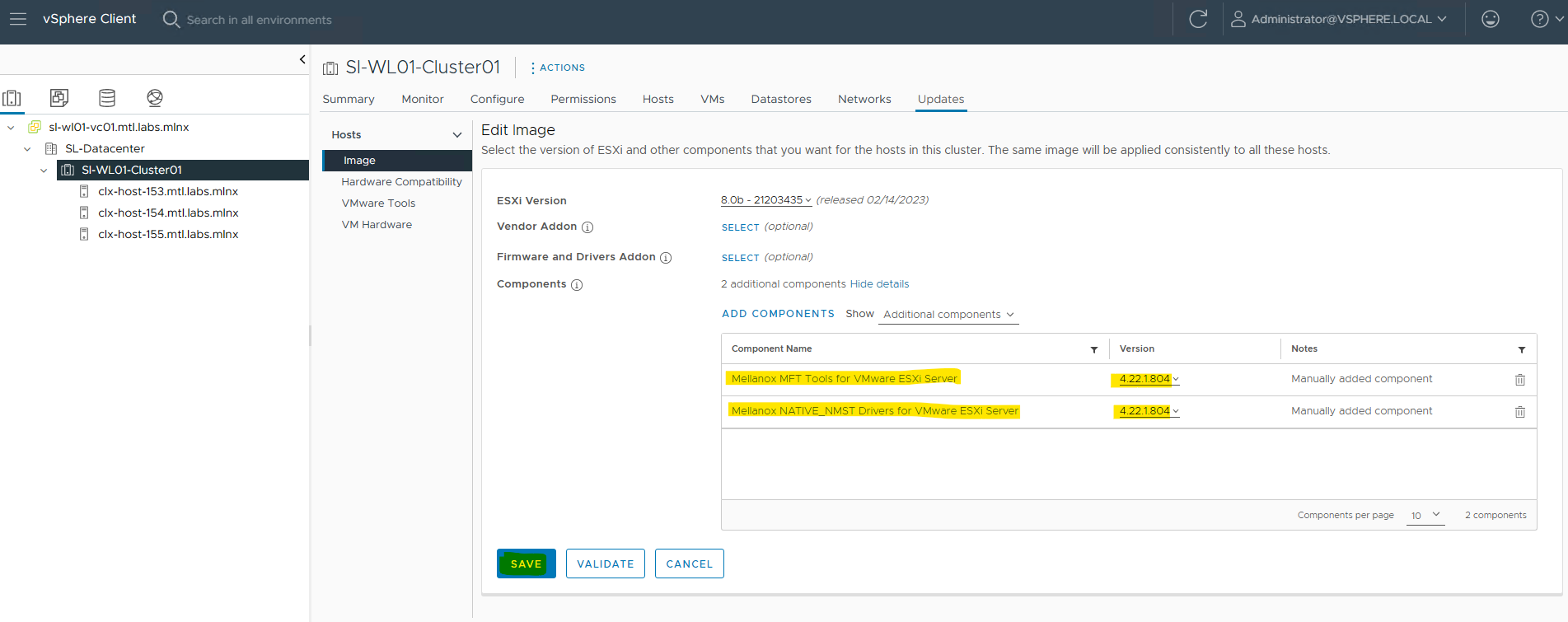
Task: Click the CANCEL button
Action: click(x=690, y=564)
